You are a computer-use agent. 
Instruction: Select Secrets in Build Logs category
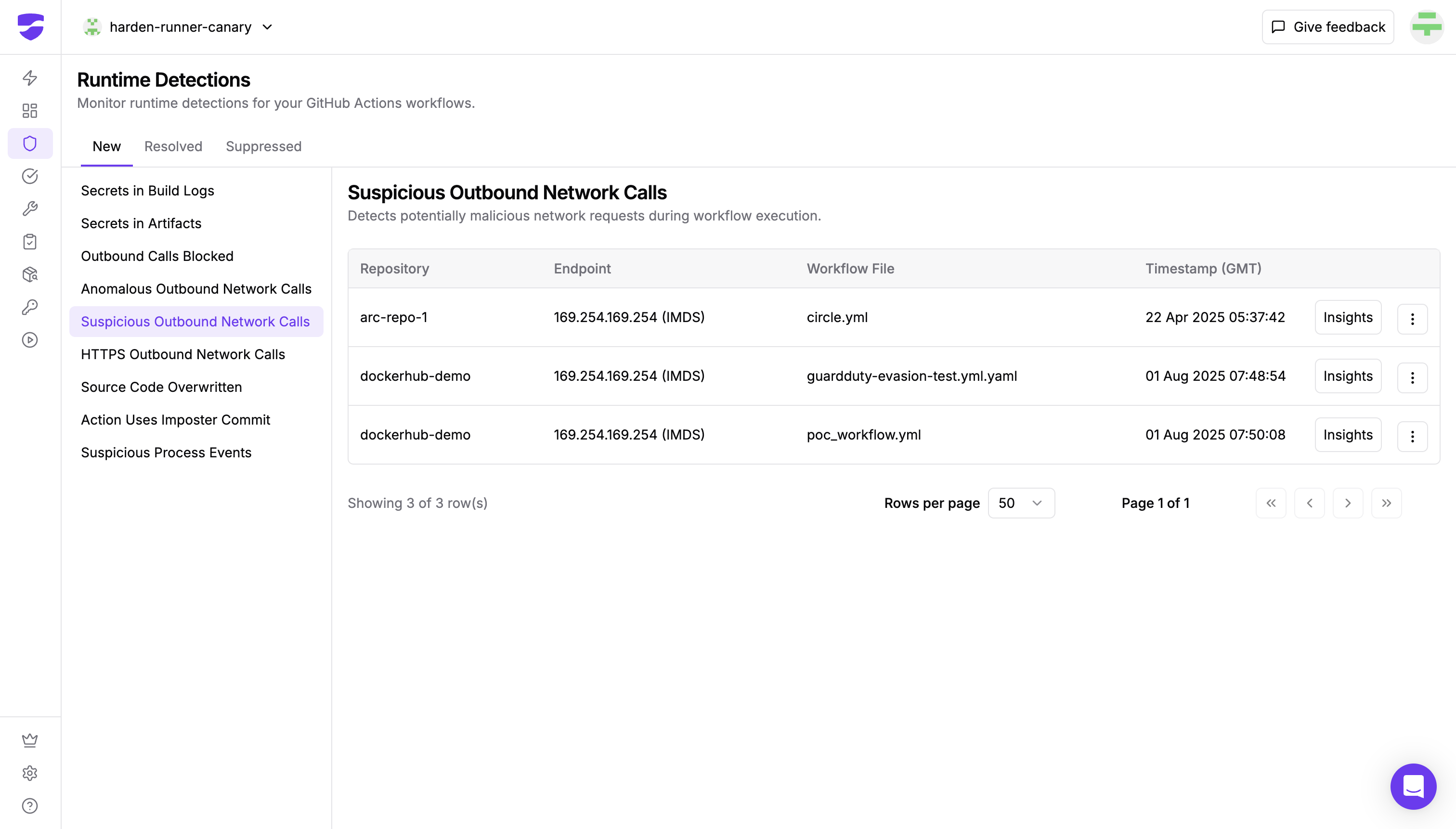tap(147, 191)
